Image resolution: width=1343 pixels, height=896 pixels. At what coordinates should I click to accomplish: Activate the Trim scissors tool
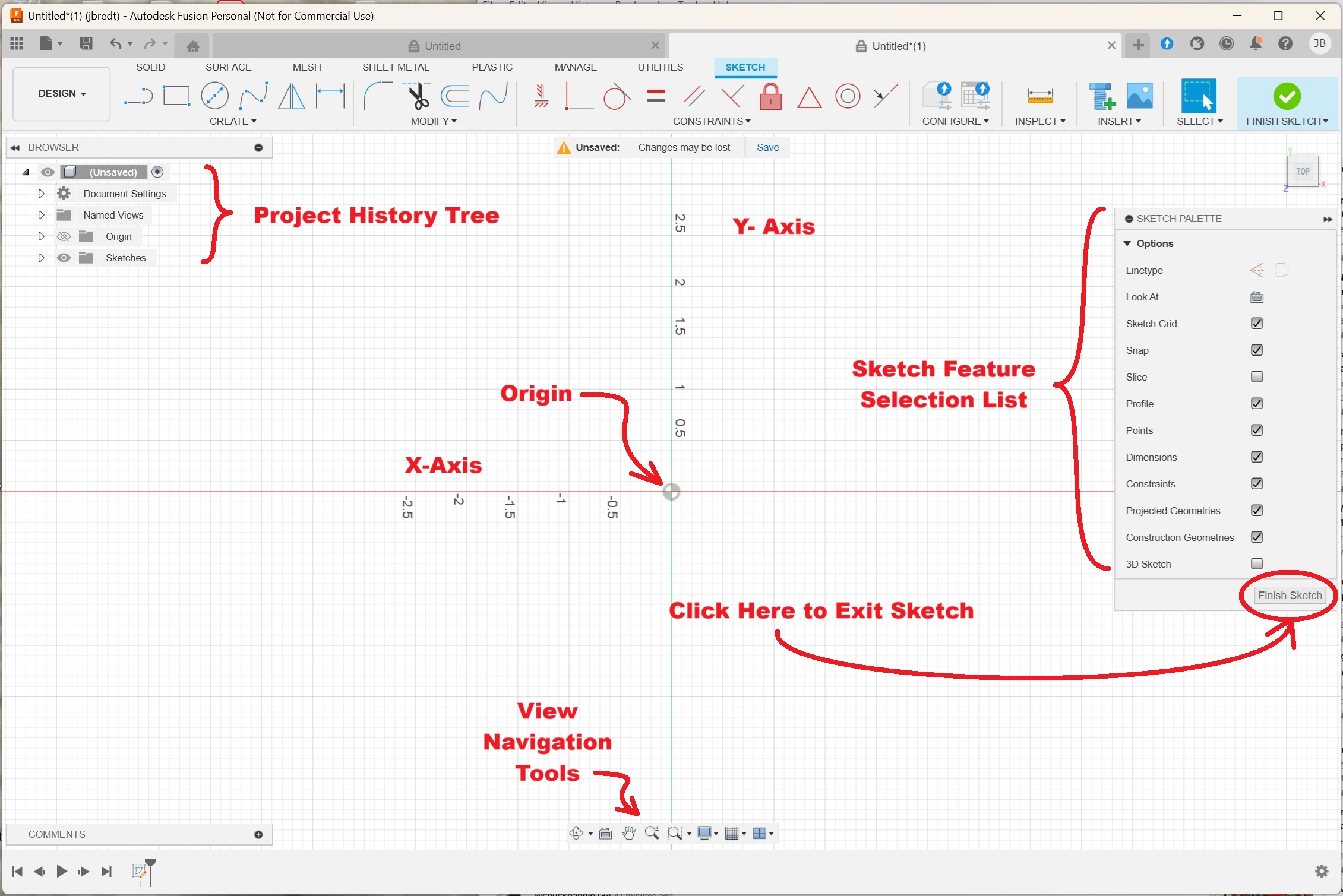tap(418, 96)
